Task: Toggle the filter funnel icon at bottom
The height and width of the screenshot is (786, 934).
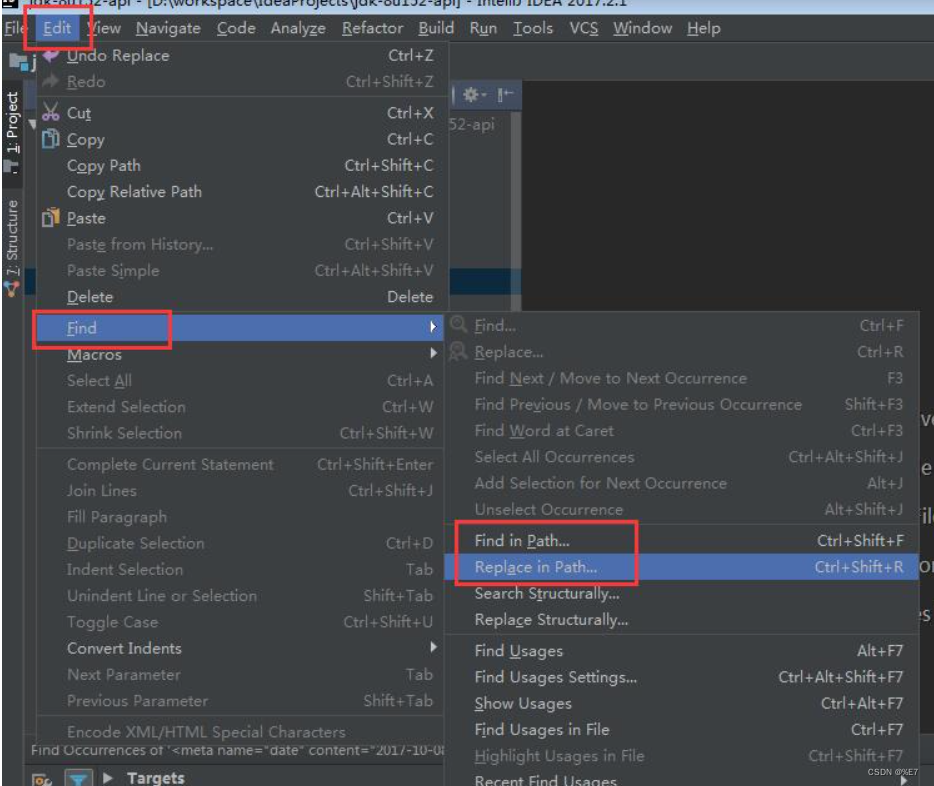Action: pyautogui.click(x=76, y=778)
